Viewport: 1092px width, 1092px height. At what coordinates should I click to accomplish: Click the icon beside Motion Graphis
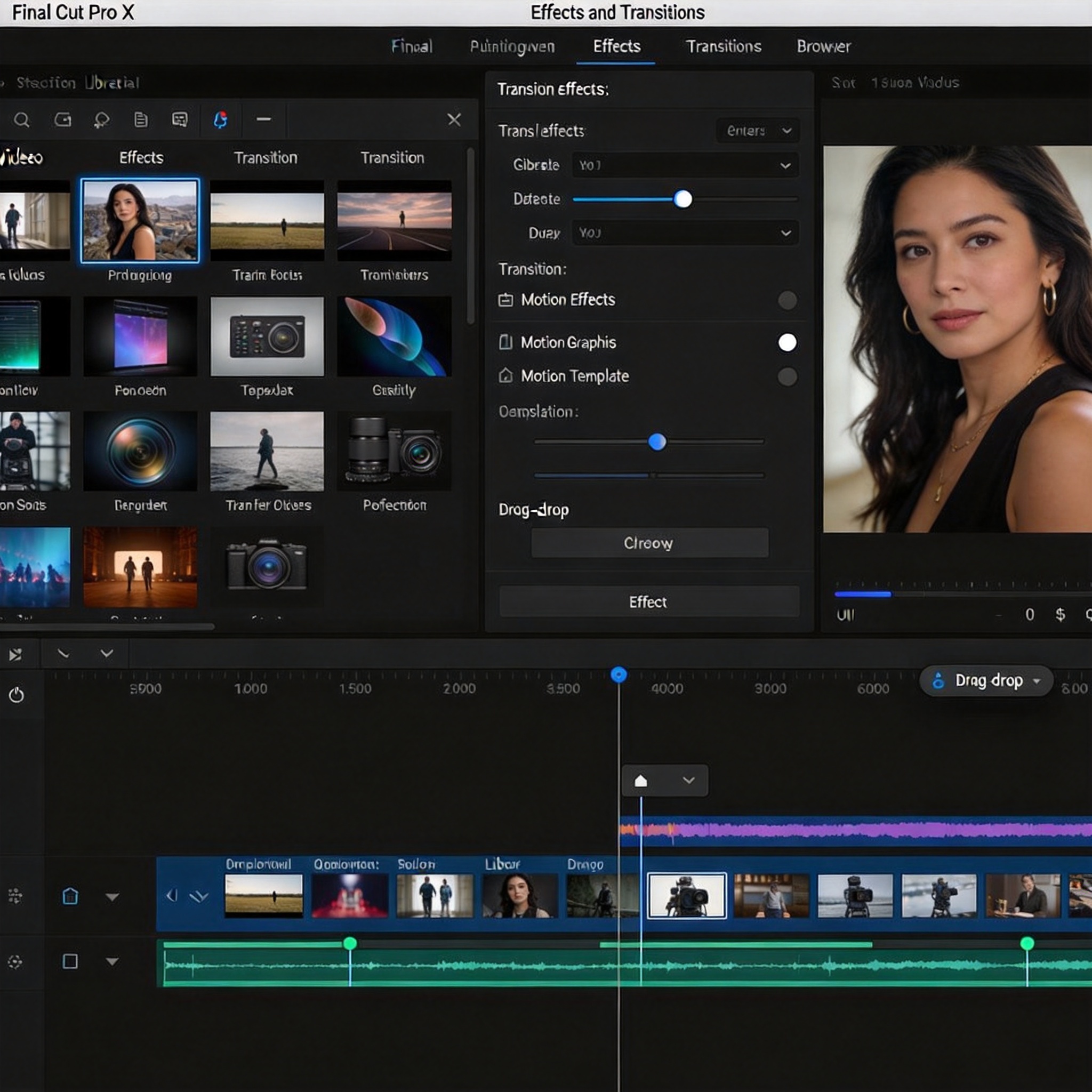click(x=505, y=342)
